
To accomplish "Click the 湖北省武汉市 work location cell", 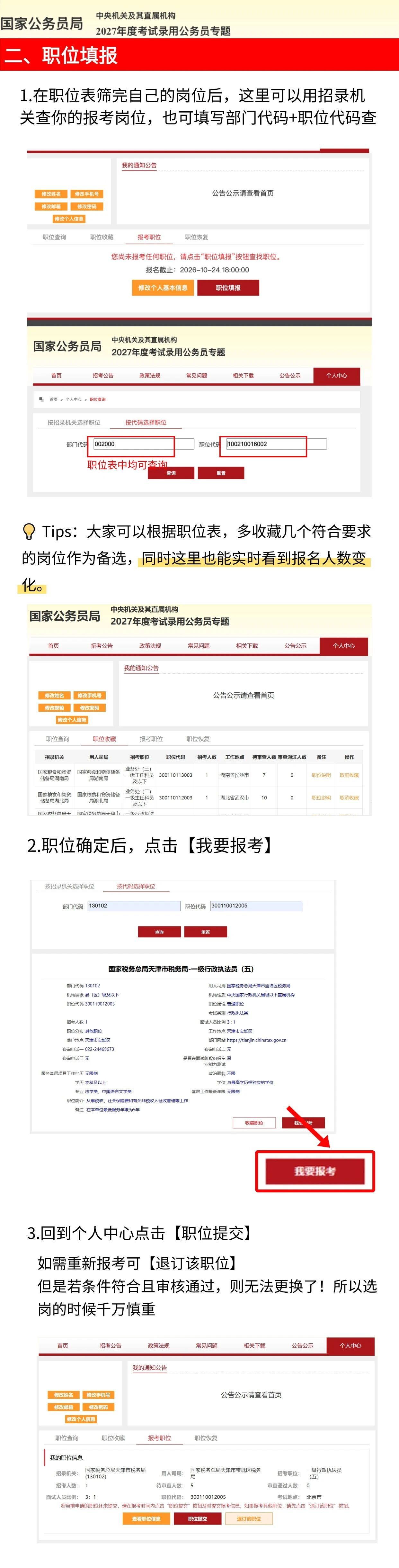I will (x=235, y=798).
